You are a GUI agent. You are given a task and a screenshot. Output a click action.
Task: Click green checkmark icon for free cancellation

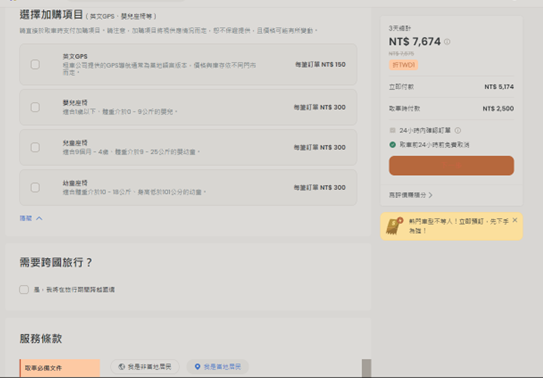(x=392, y=145)
